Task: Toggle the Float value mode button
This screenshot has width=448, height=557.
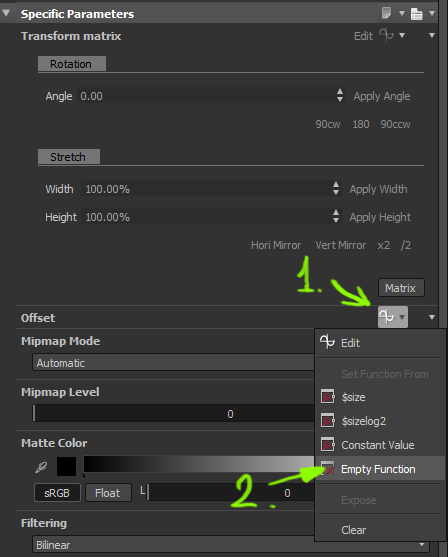Action: [x=108, y=493]
